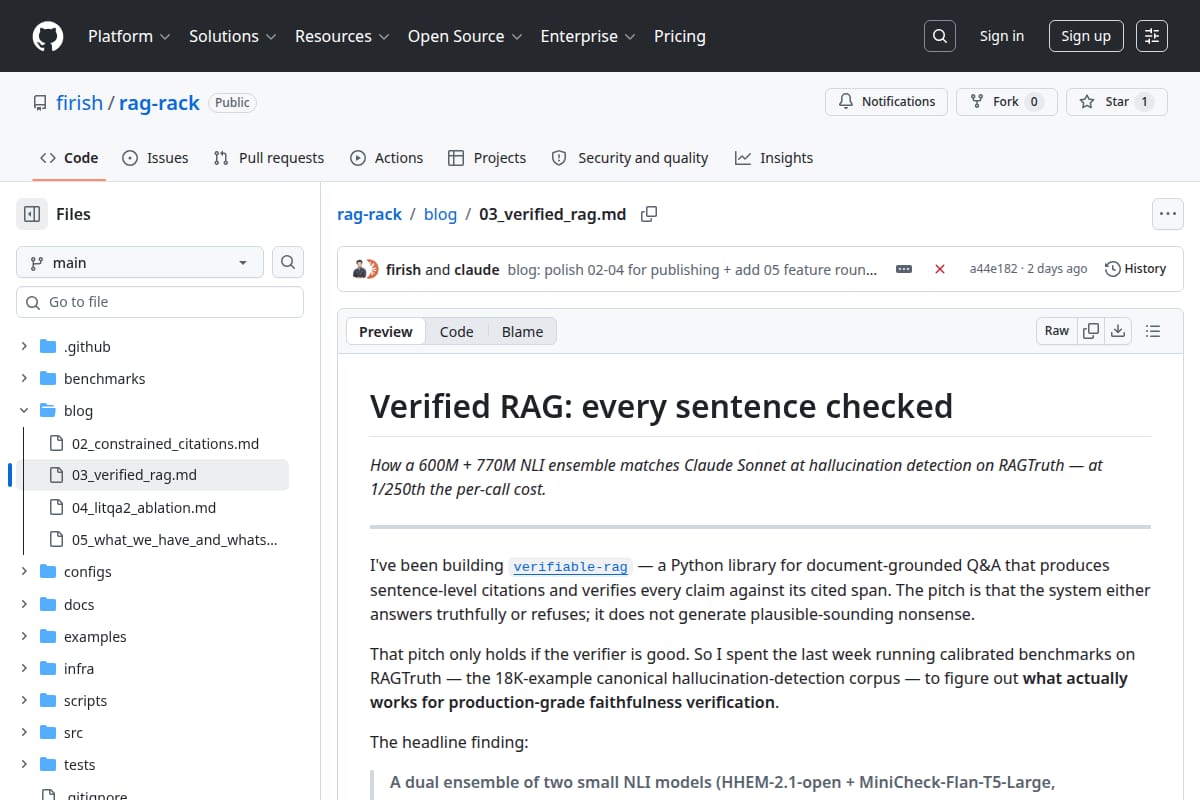Open the commit message link
This screenshot has height=800, width=1200.
point(692,269)
